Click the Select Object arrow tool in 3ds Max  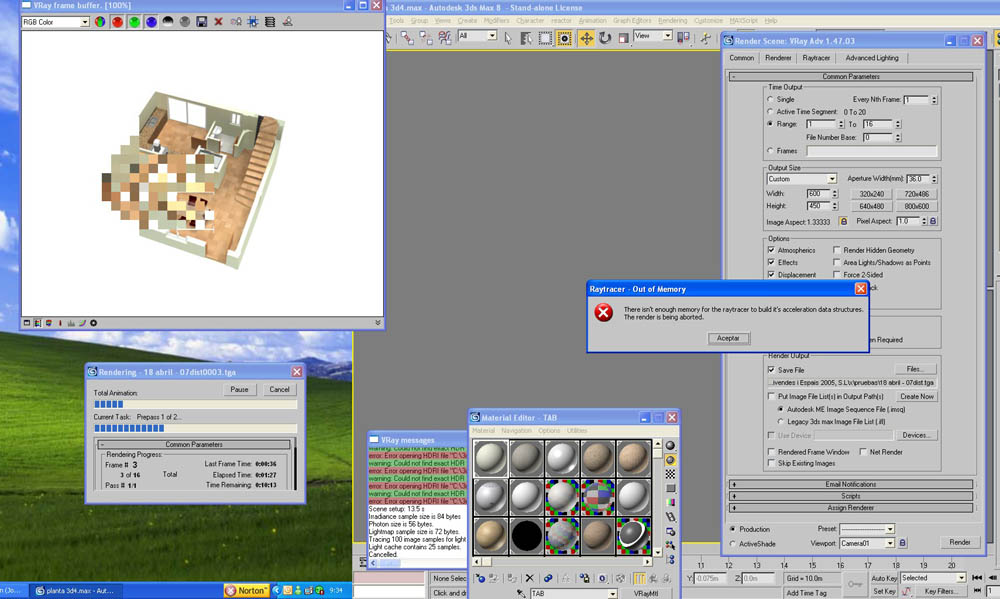coord(508,38)
